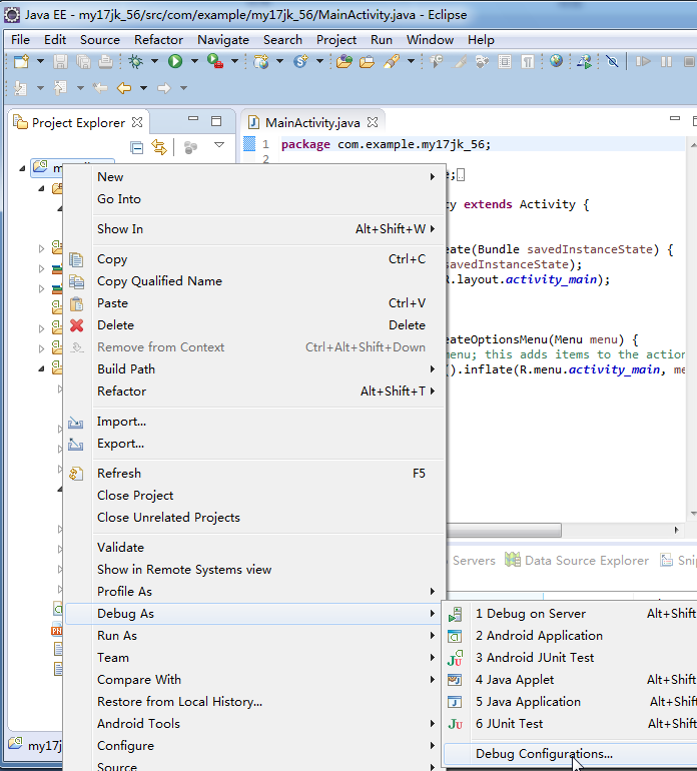Screen dimensions: 697x771
Task: Open dropdown arrow beside External Tools icon
Action: pos(234,61)
